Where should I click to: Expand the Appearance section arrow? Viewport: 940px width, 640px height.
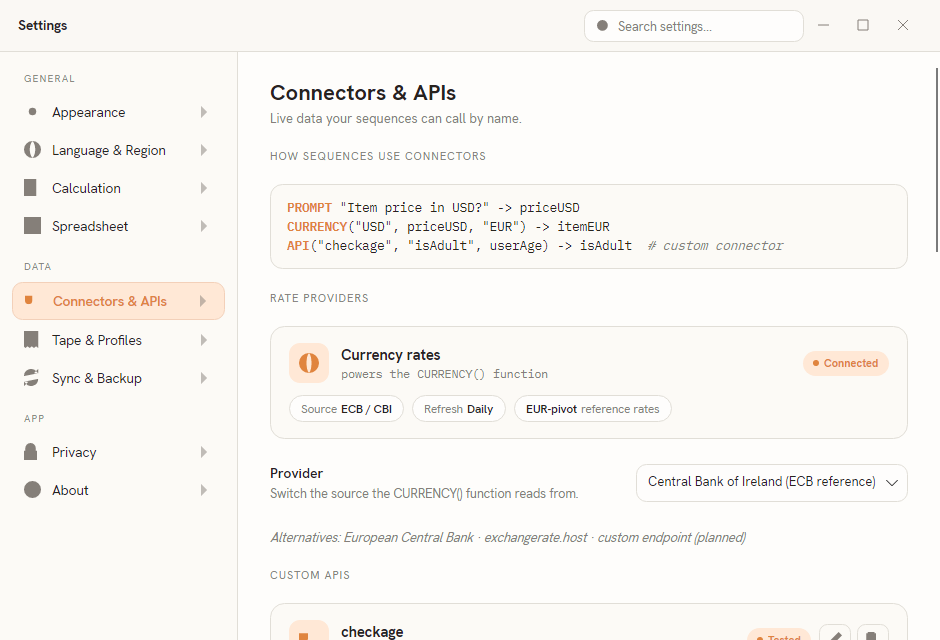point(204,112)
